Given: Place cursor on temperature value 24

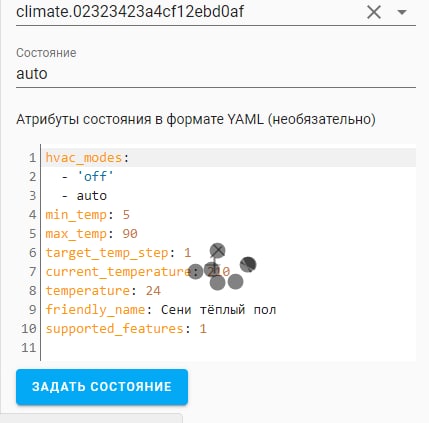Looking at the screenshot, I should [153, 291].
